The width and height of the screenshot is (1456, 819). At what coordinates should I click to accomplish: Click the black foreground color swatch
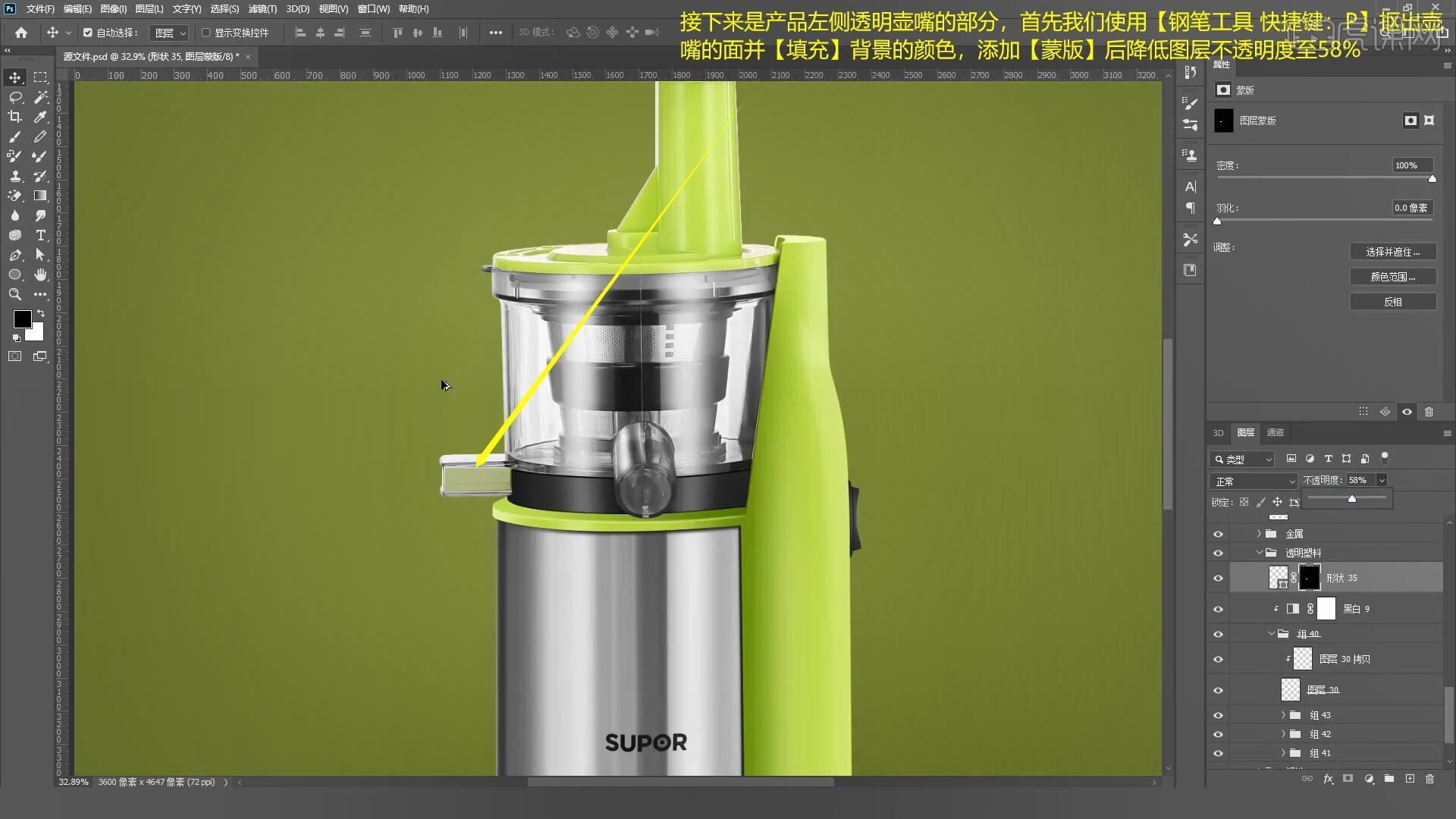21,318
